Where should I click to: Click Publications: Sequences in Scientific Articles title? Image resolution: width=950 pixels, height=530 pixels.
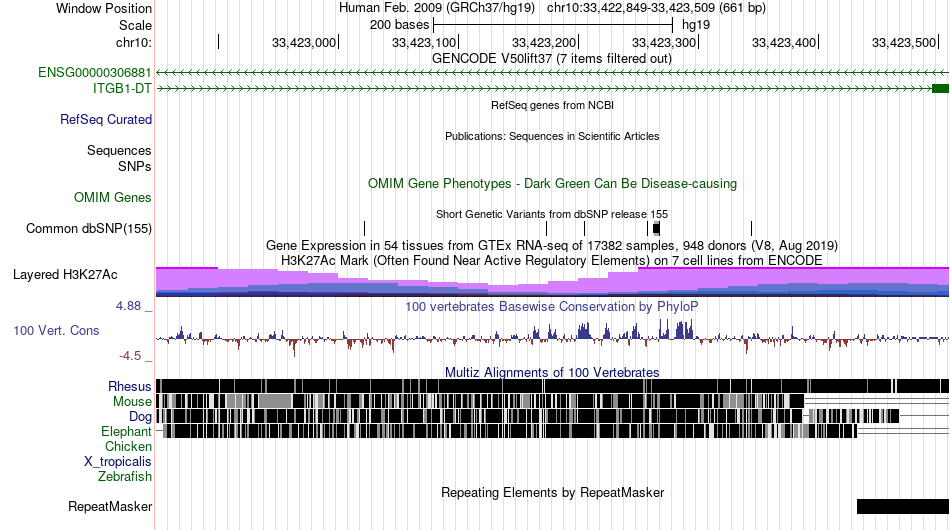(552, 136)
